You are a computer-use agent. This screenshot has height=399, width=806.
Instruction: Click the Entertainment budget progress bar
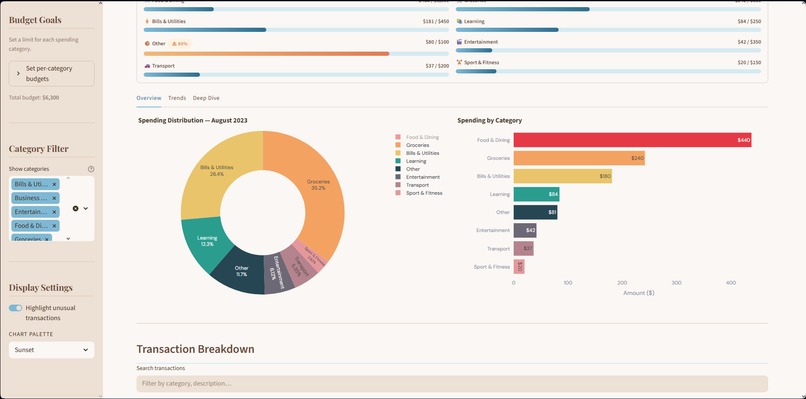coord(608,50)
